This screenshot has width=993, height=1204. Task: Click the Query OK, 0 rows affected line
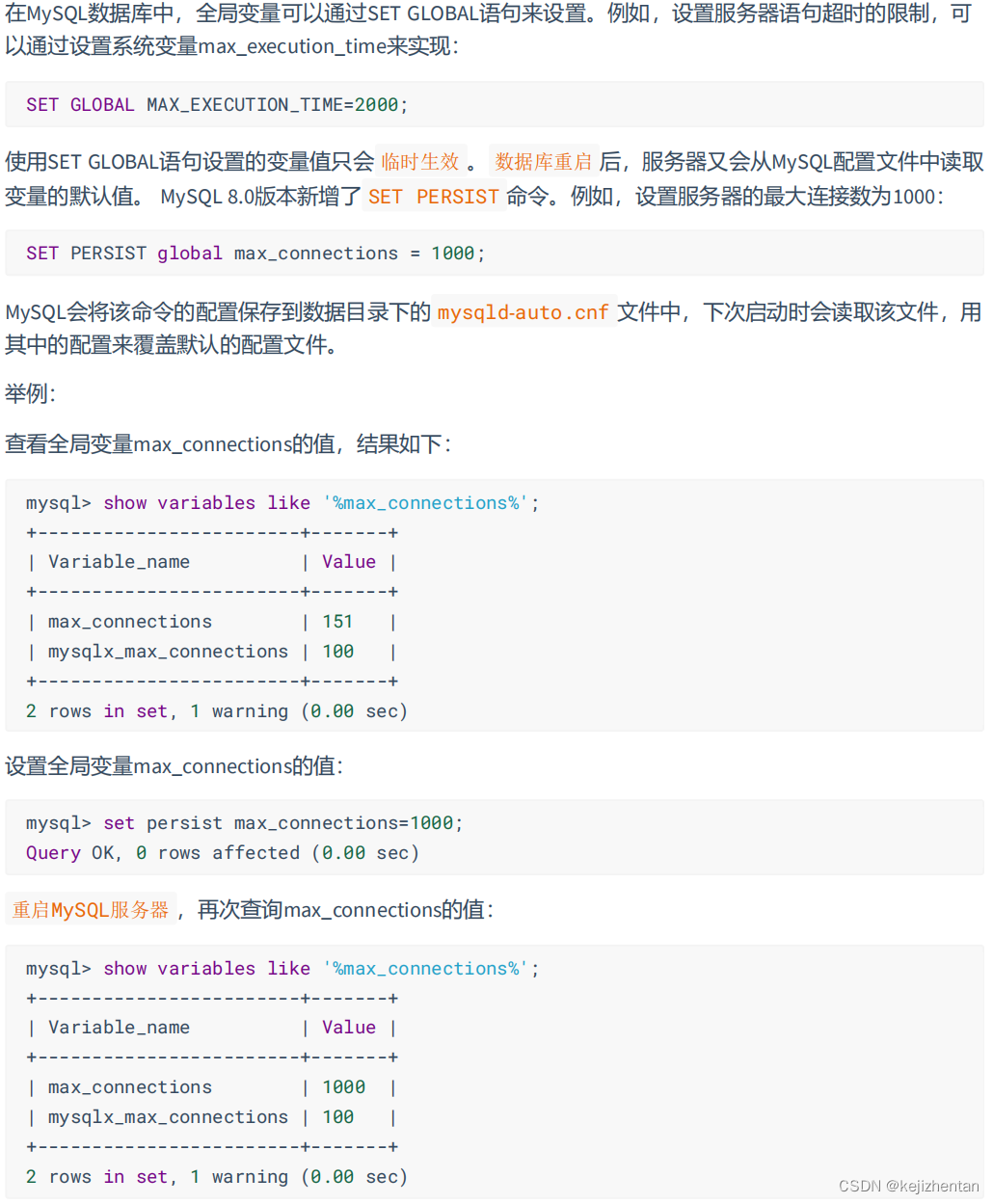tap(223, 853)
